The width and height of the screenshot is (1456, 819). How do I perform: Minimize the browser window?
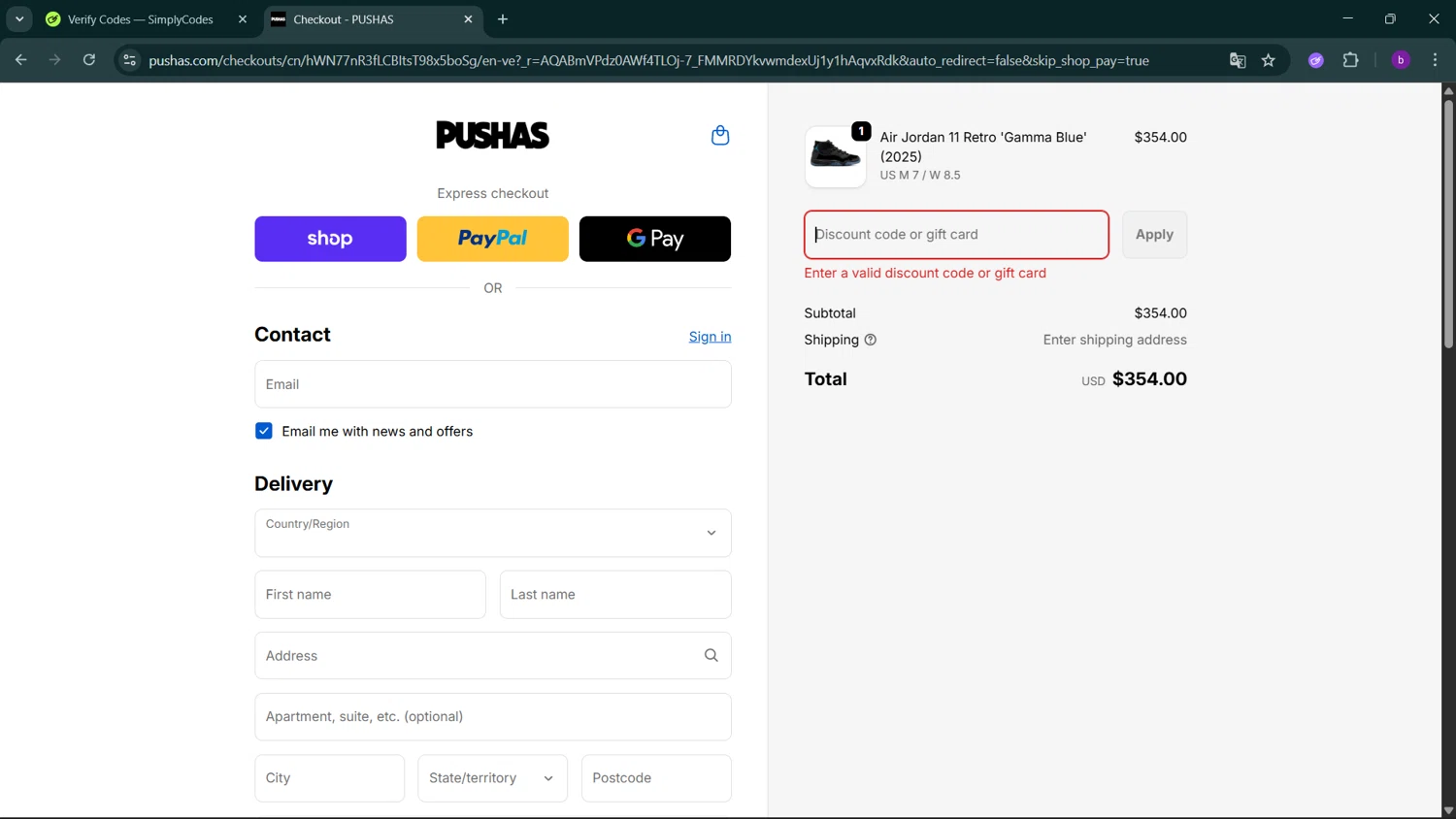coord(1347,19)
